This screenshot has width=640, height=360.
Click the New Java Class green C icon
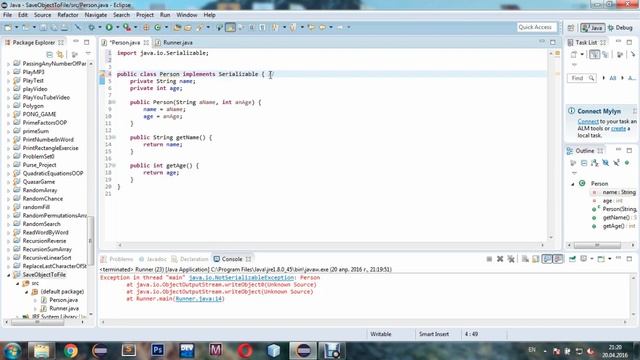(x=158, y=27)
